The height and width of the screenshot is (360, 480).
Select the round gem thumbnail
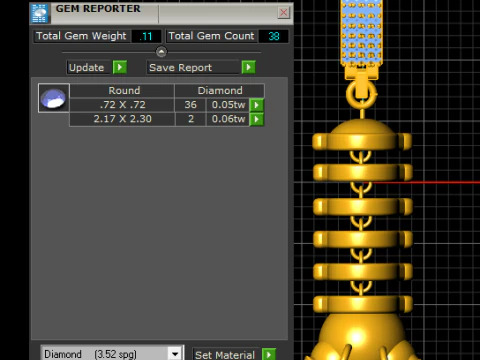tap(54, 98)
